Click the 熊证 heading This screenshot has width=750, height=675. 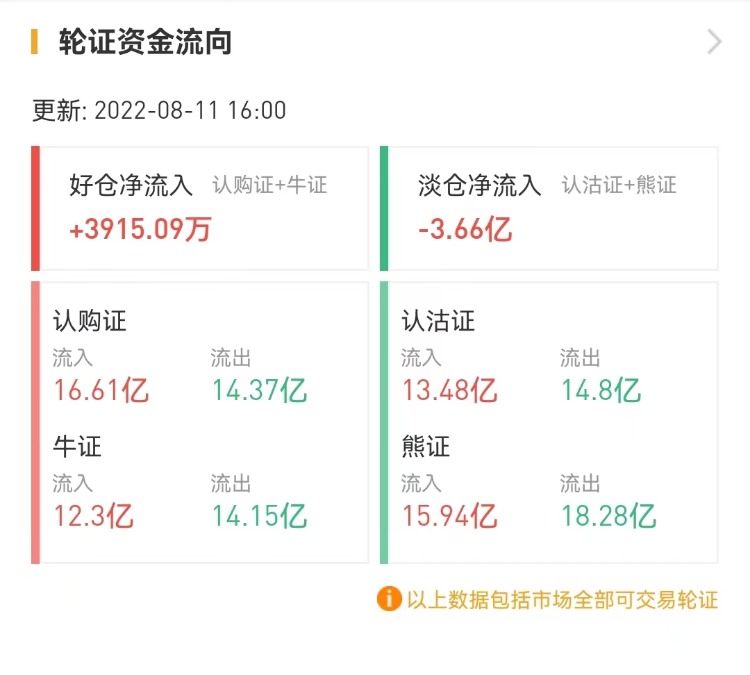[425, 446]
